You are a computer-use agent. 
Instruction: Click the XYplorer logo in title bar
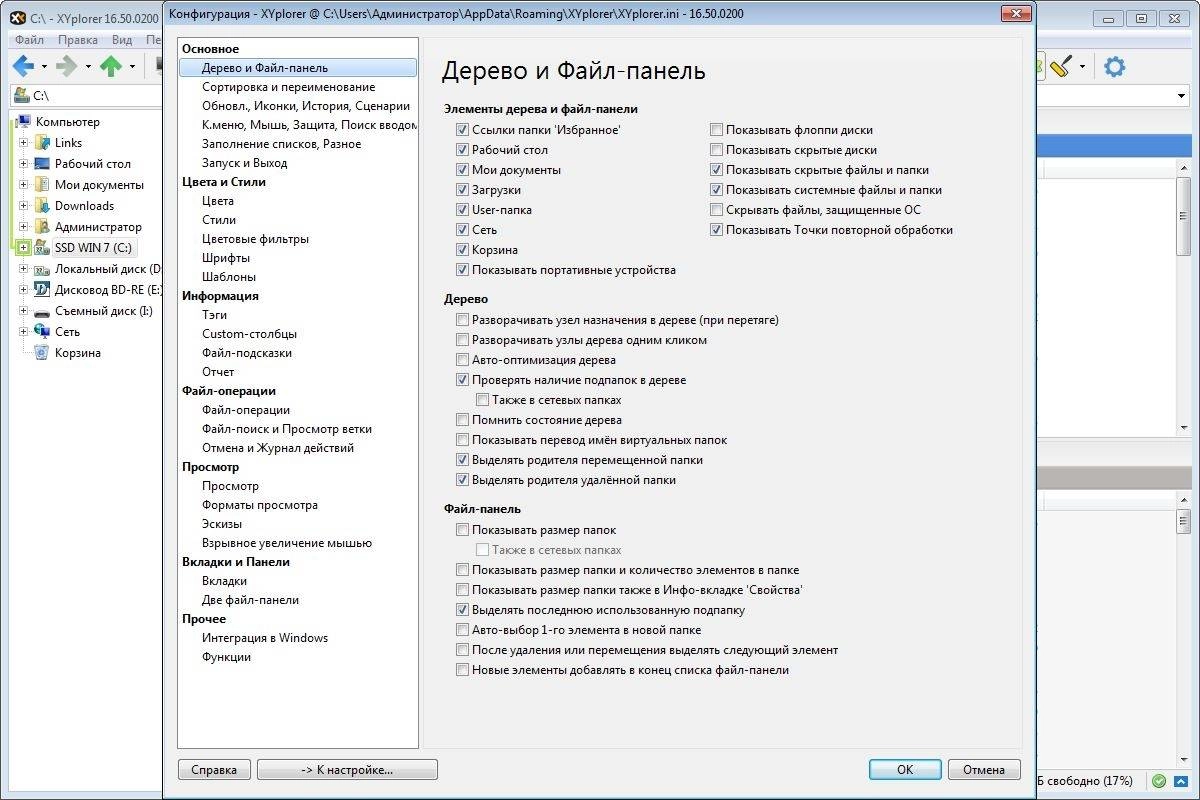(x=16, y=18)
